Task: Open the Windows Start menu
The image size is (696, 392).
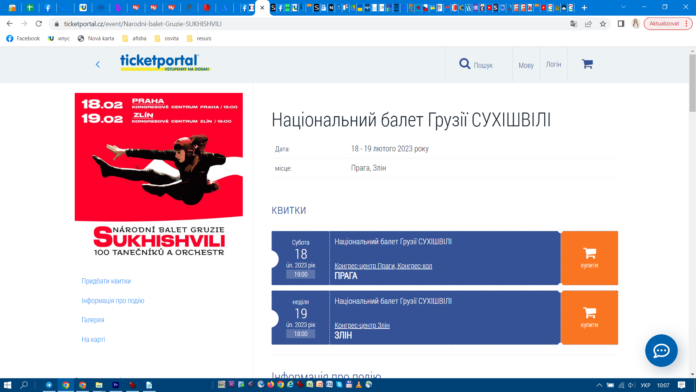Action: pos(7,385)
